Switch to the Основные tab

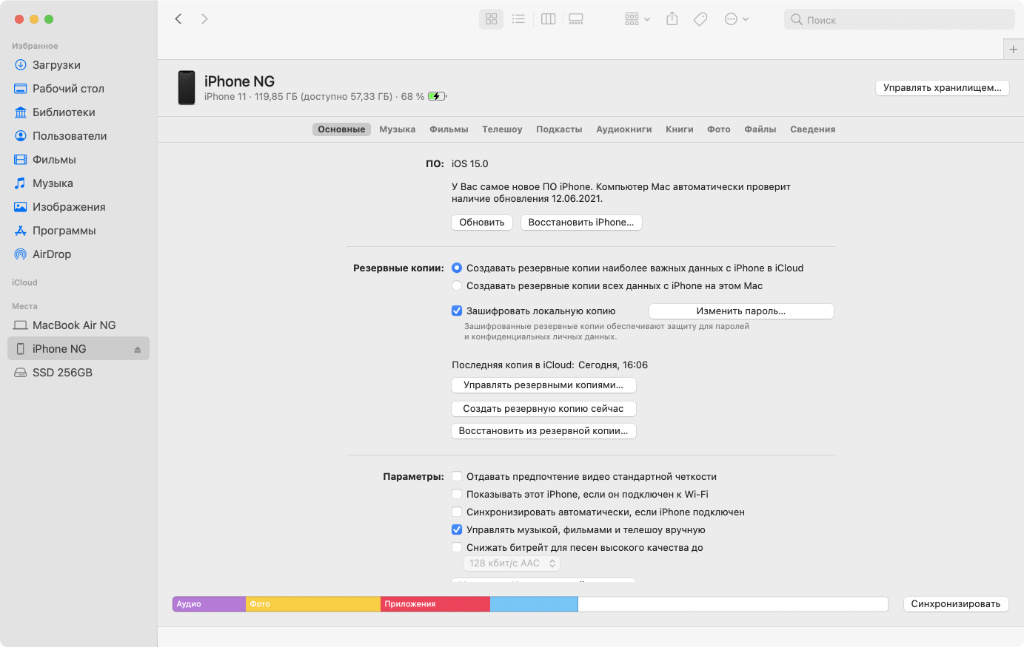(x=341, y=129)
